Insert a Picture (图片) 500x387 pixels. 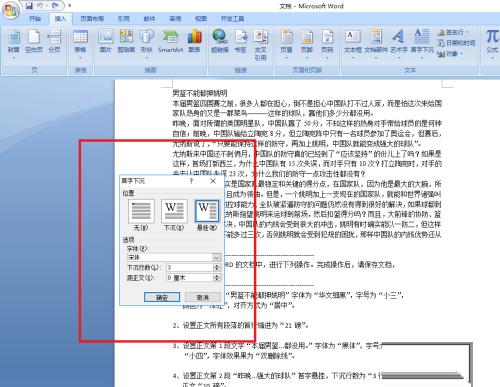(106, 42)
